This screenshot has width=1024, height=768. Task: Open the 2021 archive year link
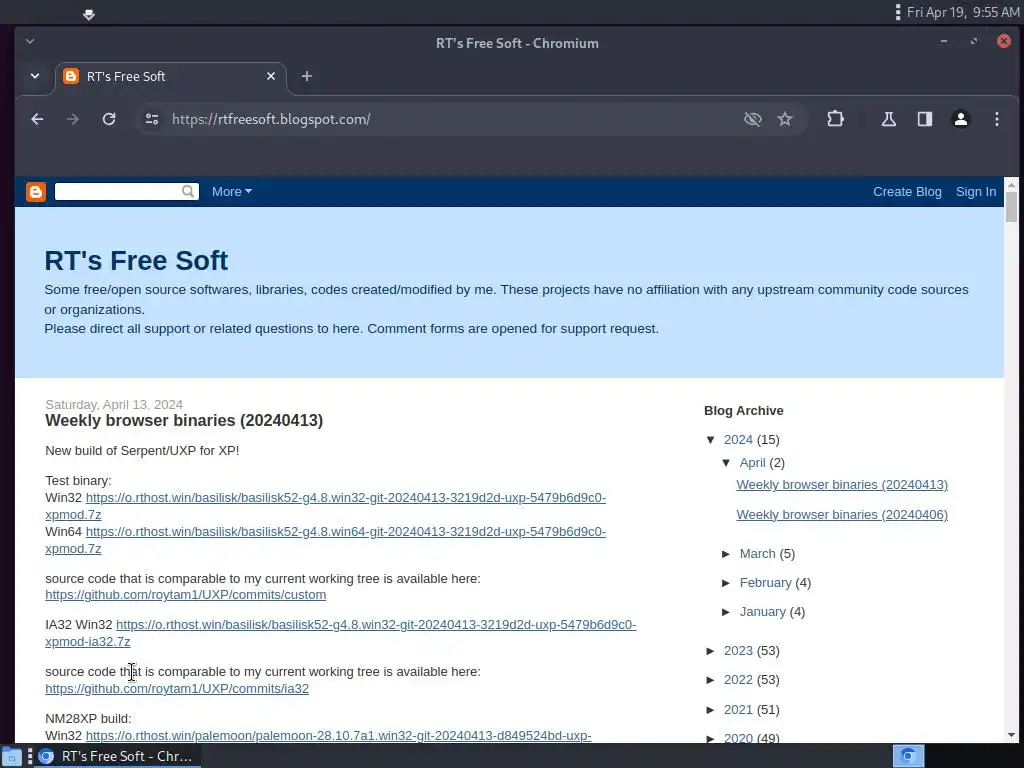(x=738, y=710)
